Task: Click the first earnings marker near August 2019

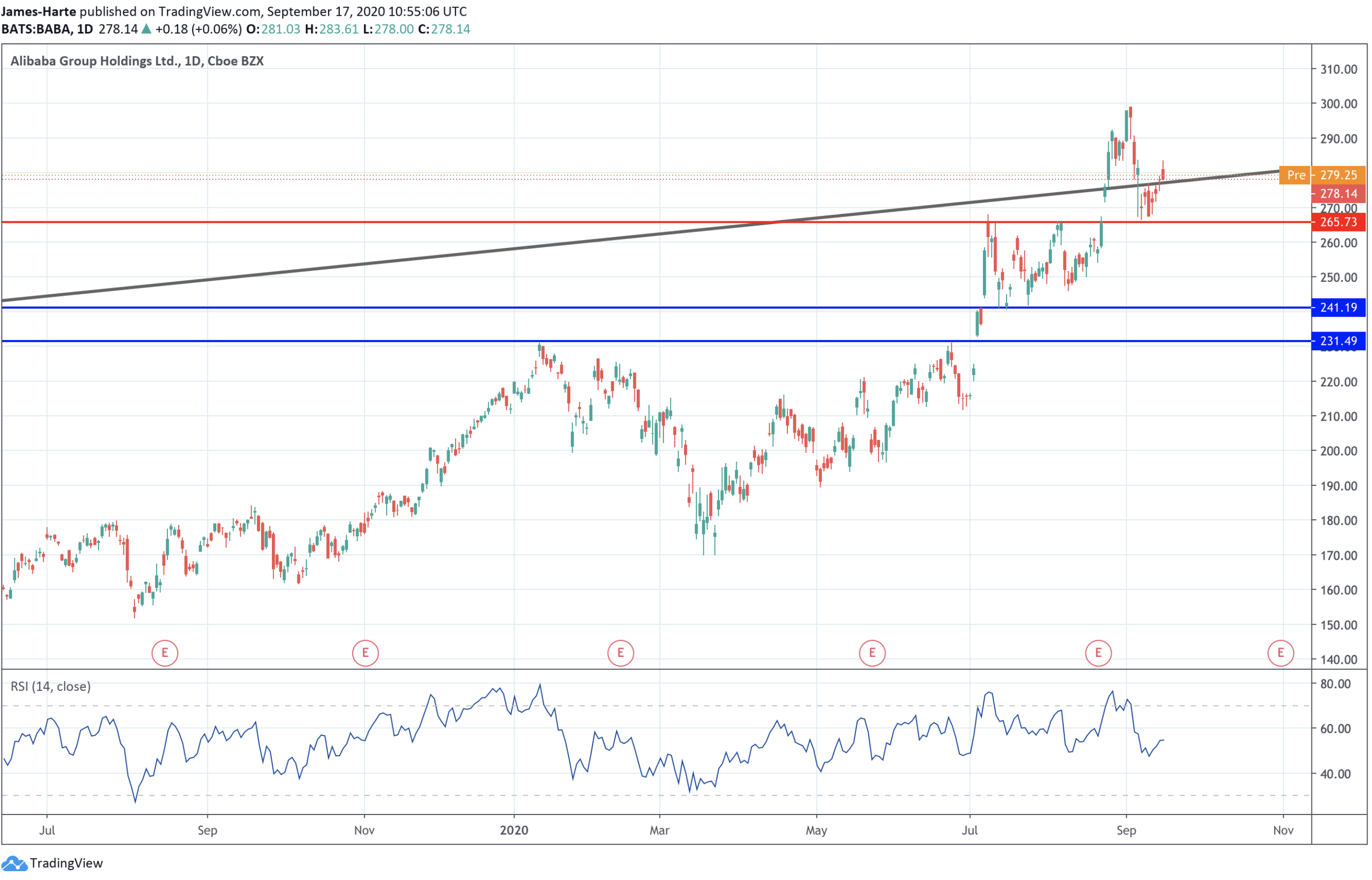Action: (x=165, y=653)
